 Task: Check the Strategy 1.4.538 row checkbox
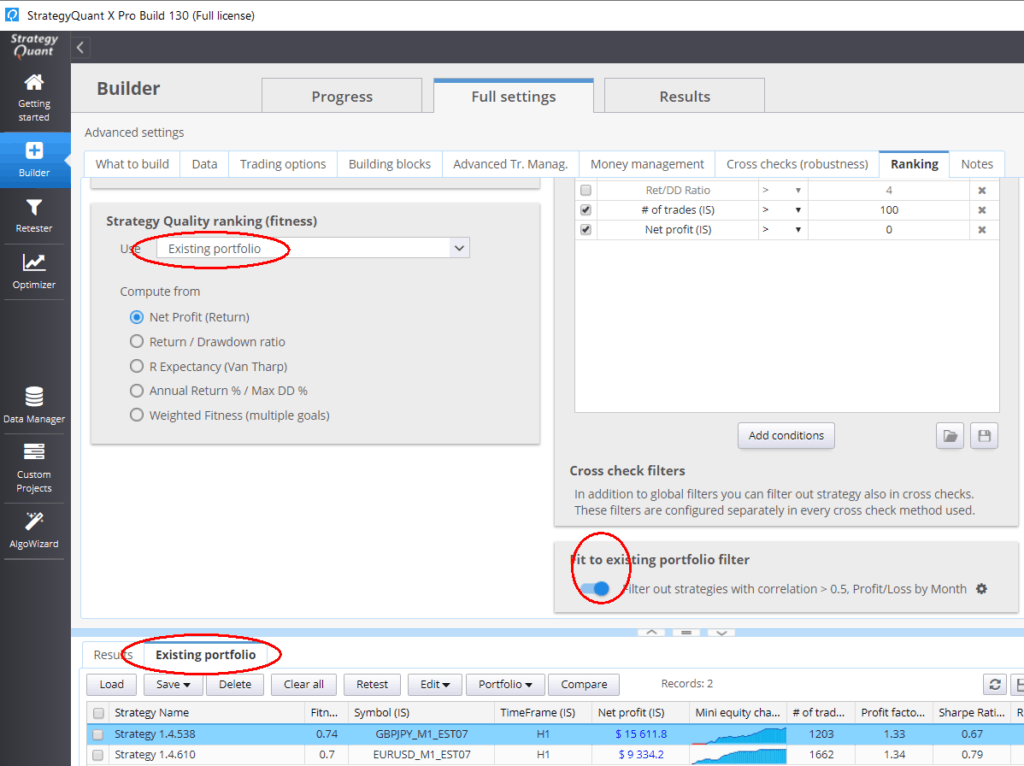point(98,735)
